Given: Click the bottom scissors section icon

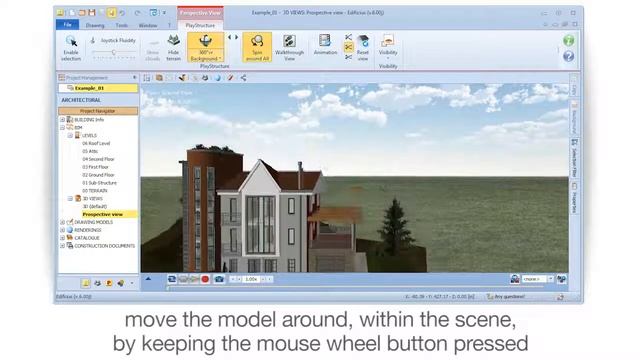Looking at the screenshot, I should click(348, 58).
